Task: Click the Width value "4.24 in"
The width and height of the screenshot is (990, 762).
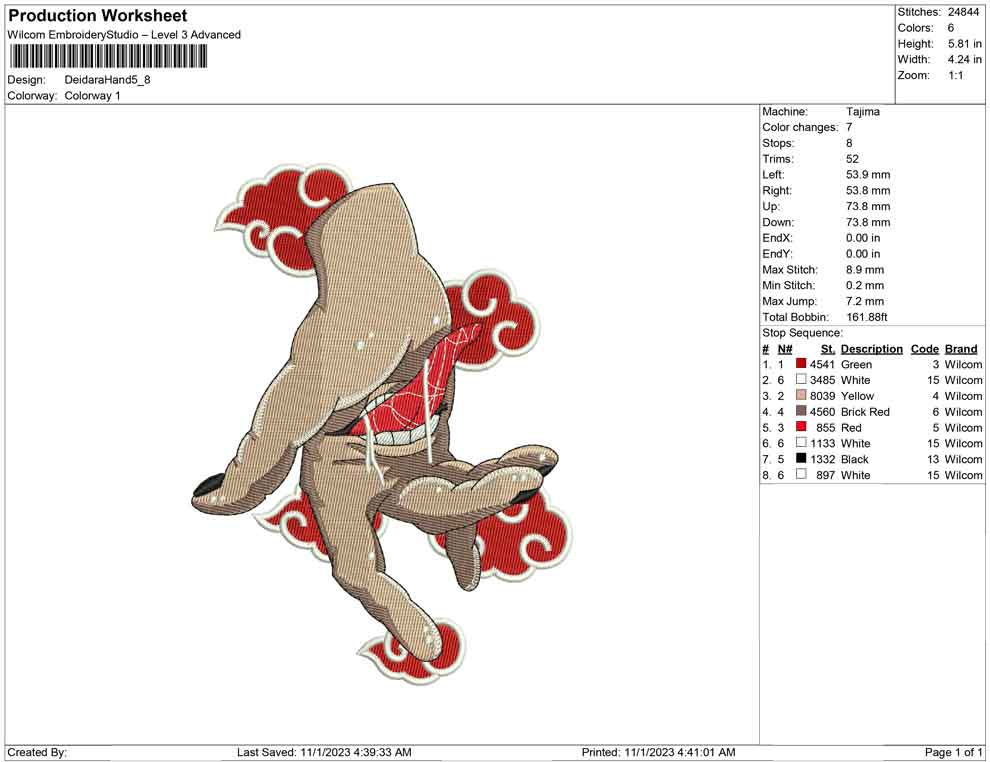Action: click(x=965, y=59)
